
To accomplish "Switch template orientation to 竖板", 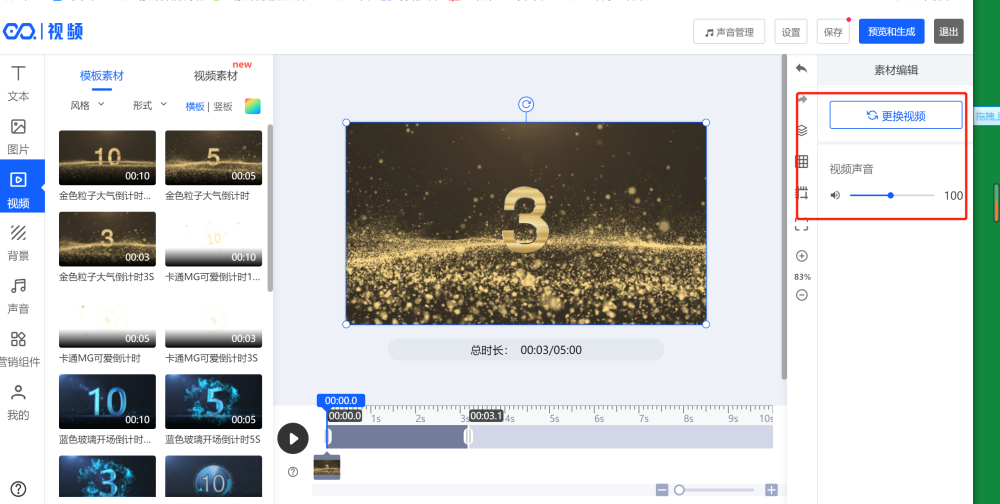I will point(222,106).
